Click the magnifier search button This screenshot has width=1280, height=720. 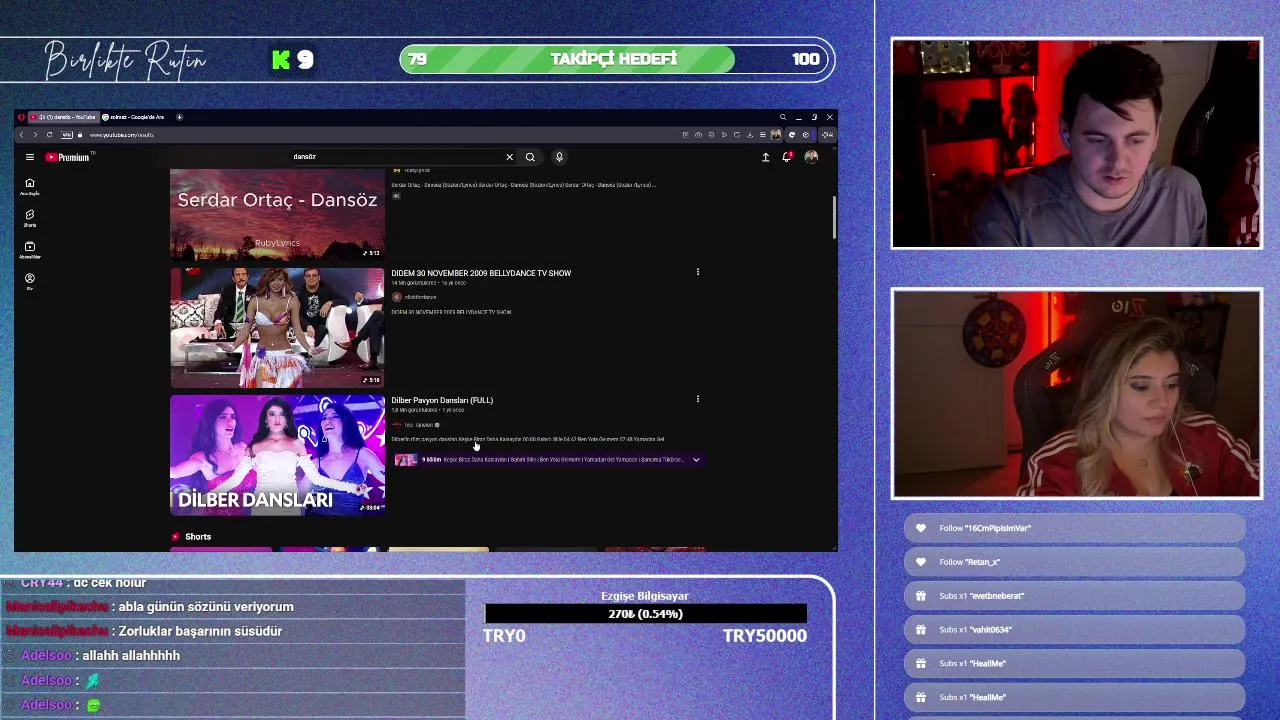click(x=530, y=157)
